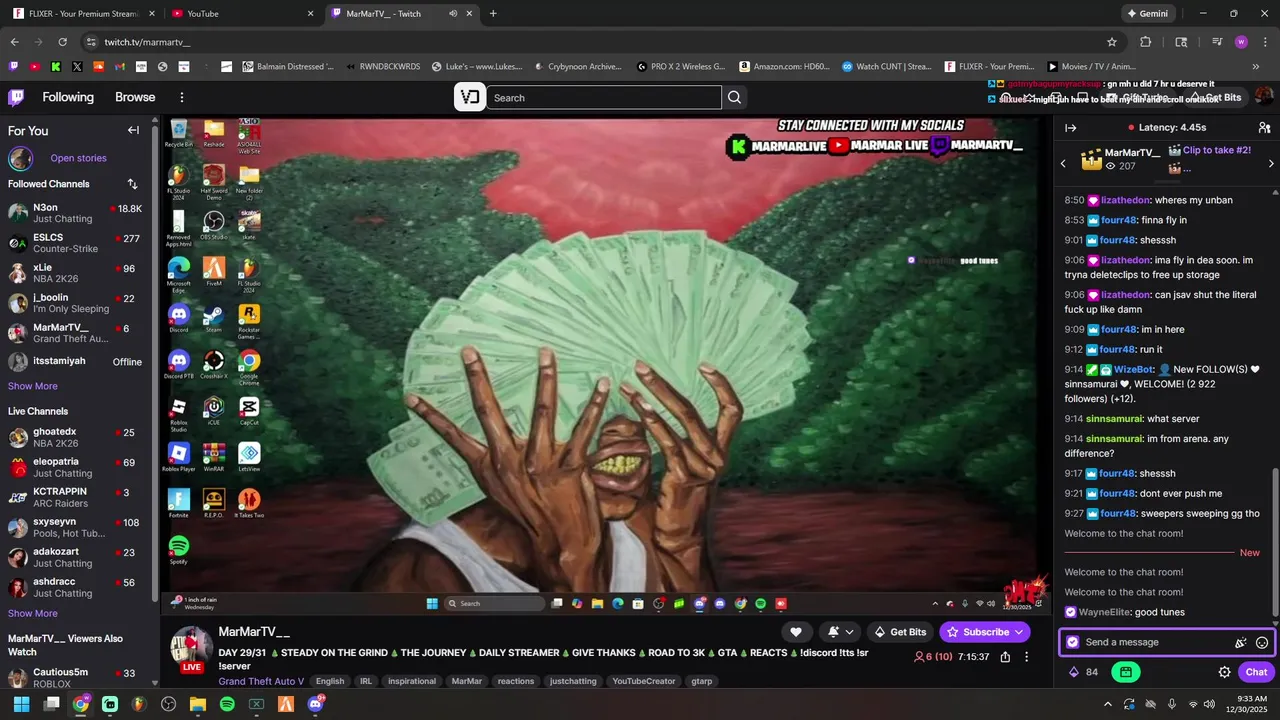This screenshot has width=1280, height=720.
Task: Go to next chat highlight card
Action: pyautogui.click(x=1271, y=163)
